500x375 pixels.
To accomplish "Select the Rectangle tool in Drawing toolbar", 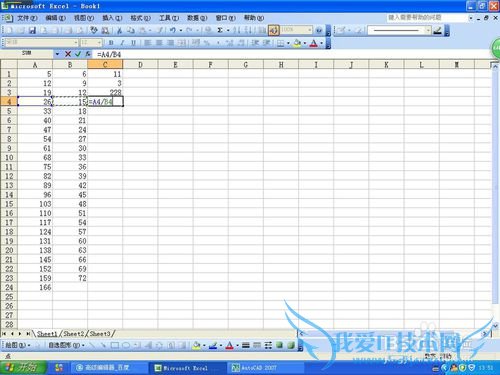I will 115,345.
